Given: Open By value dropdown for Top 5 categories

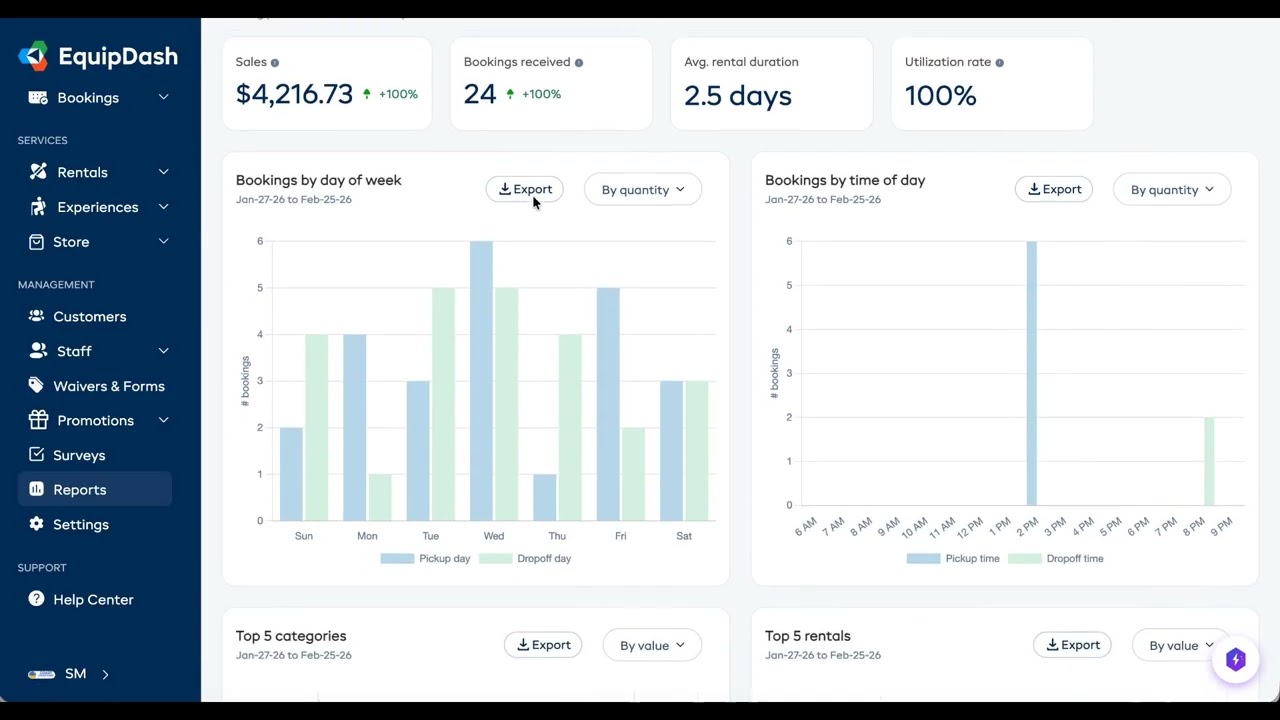Looking at the screenshot, I should coord(652,645).
